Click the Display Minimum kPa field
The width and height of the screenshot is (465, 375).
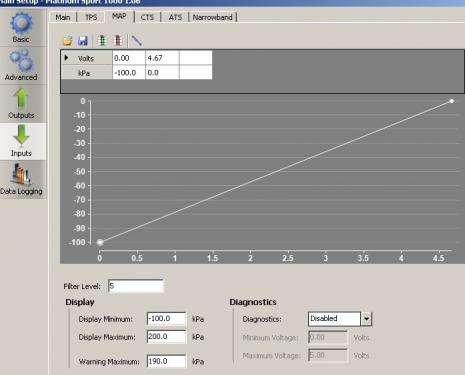tap(166, 319)
